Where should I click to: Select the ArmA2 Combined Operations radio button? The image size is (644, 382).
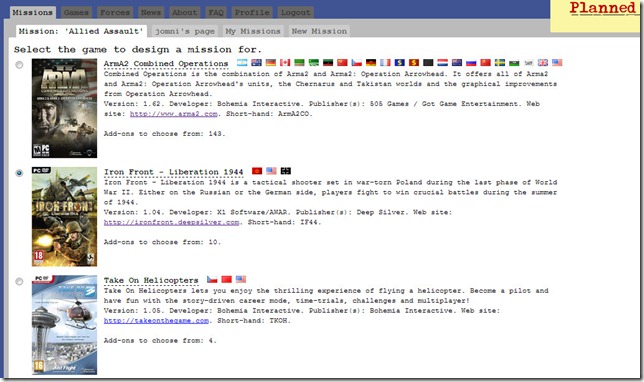tap(19, 65)
